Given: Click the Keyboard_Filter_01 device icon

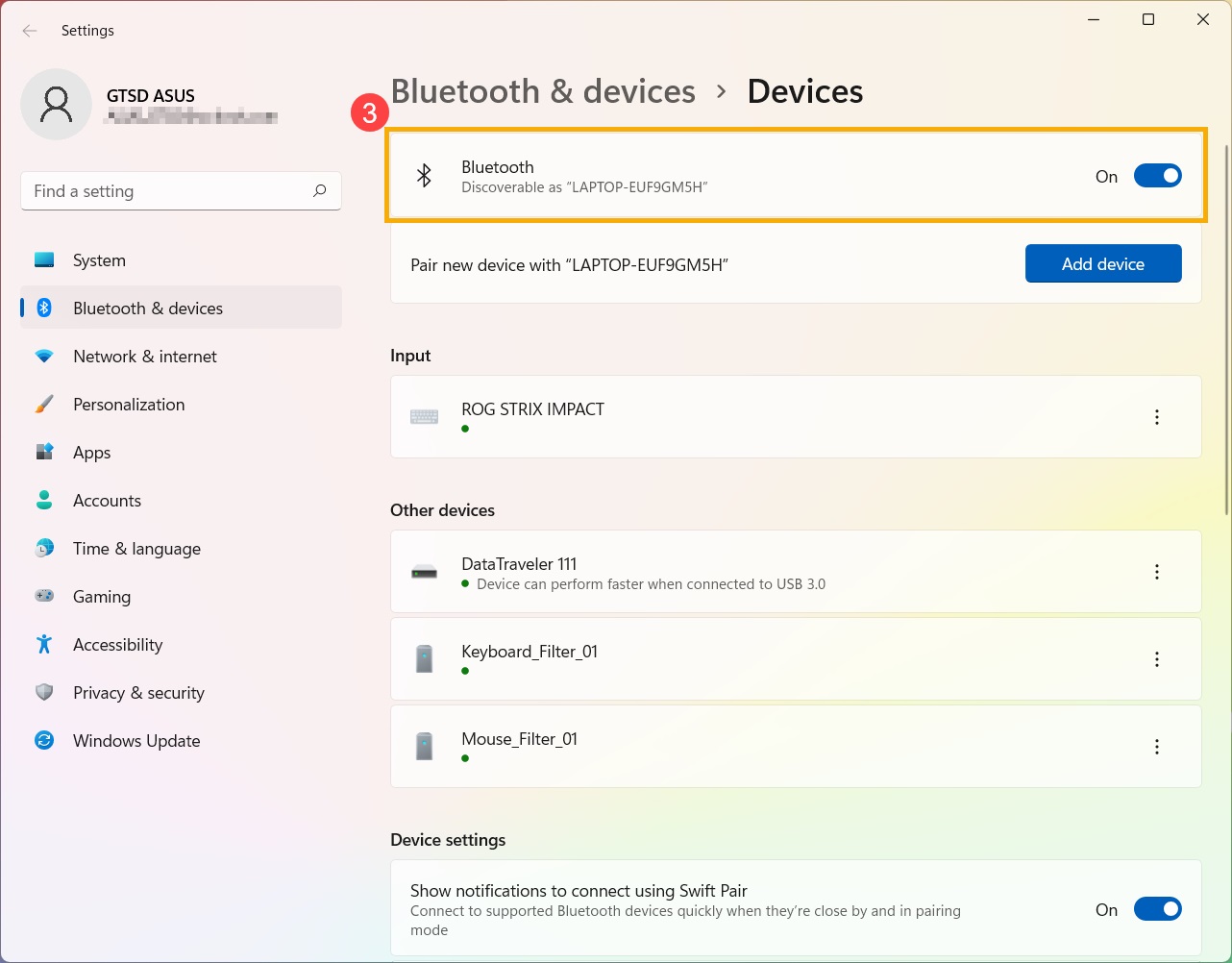Looking at the screenshot, I should (x=424, y=659).
